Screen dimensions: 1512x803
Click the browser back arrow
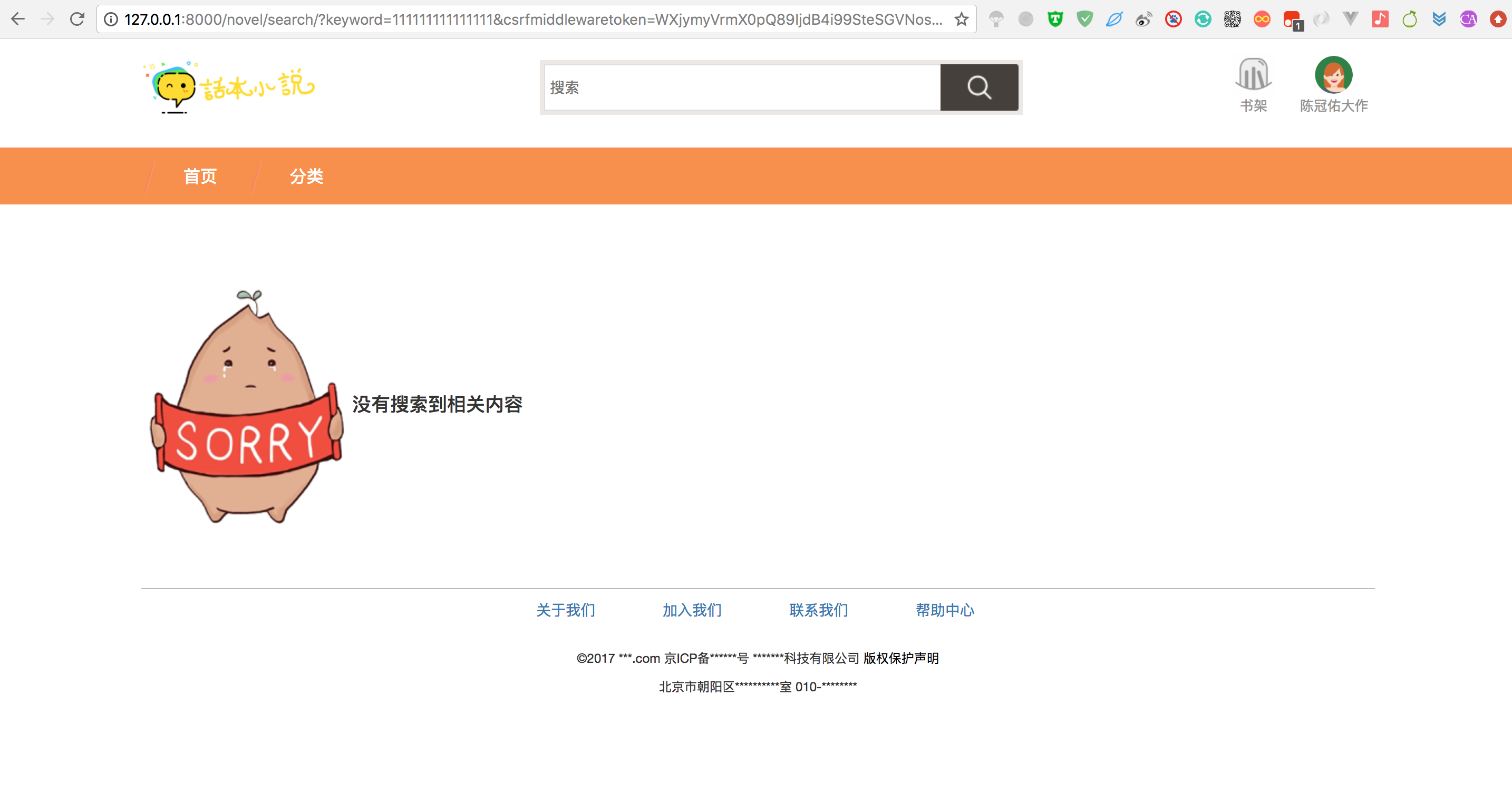(x=18, y=19)
